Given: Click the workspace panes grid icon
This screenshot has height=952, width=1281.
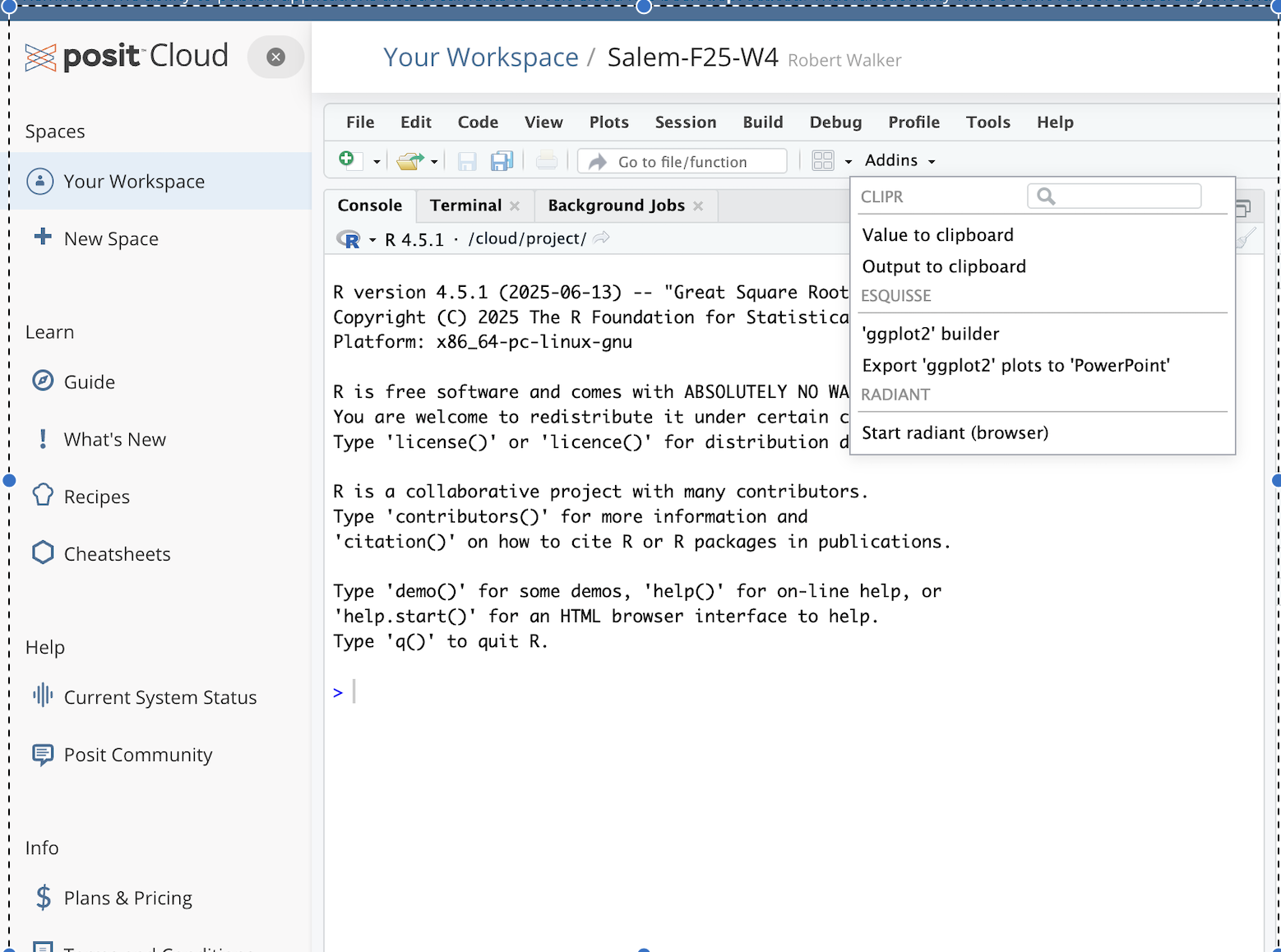Looking at the screenshot, I should [823, 161].
